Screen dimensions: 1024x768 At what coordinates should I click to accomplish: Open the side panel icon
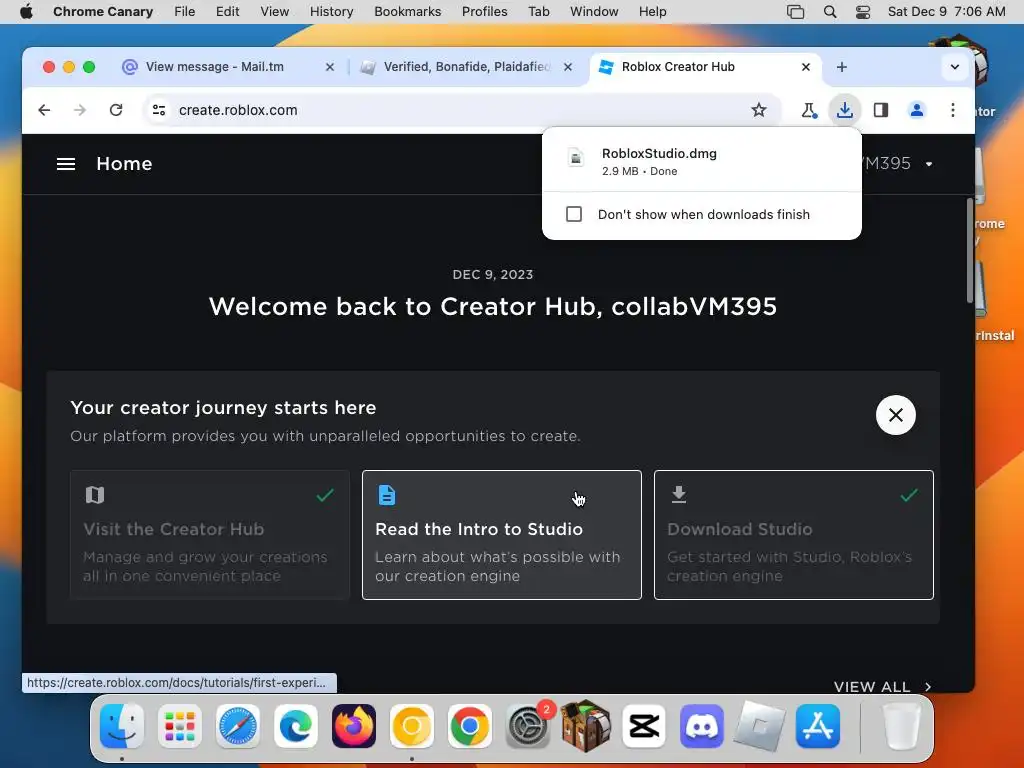(x=880, y=110)
